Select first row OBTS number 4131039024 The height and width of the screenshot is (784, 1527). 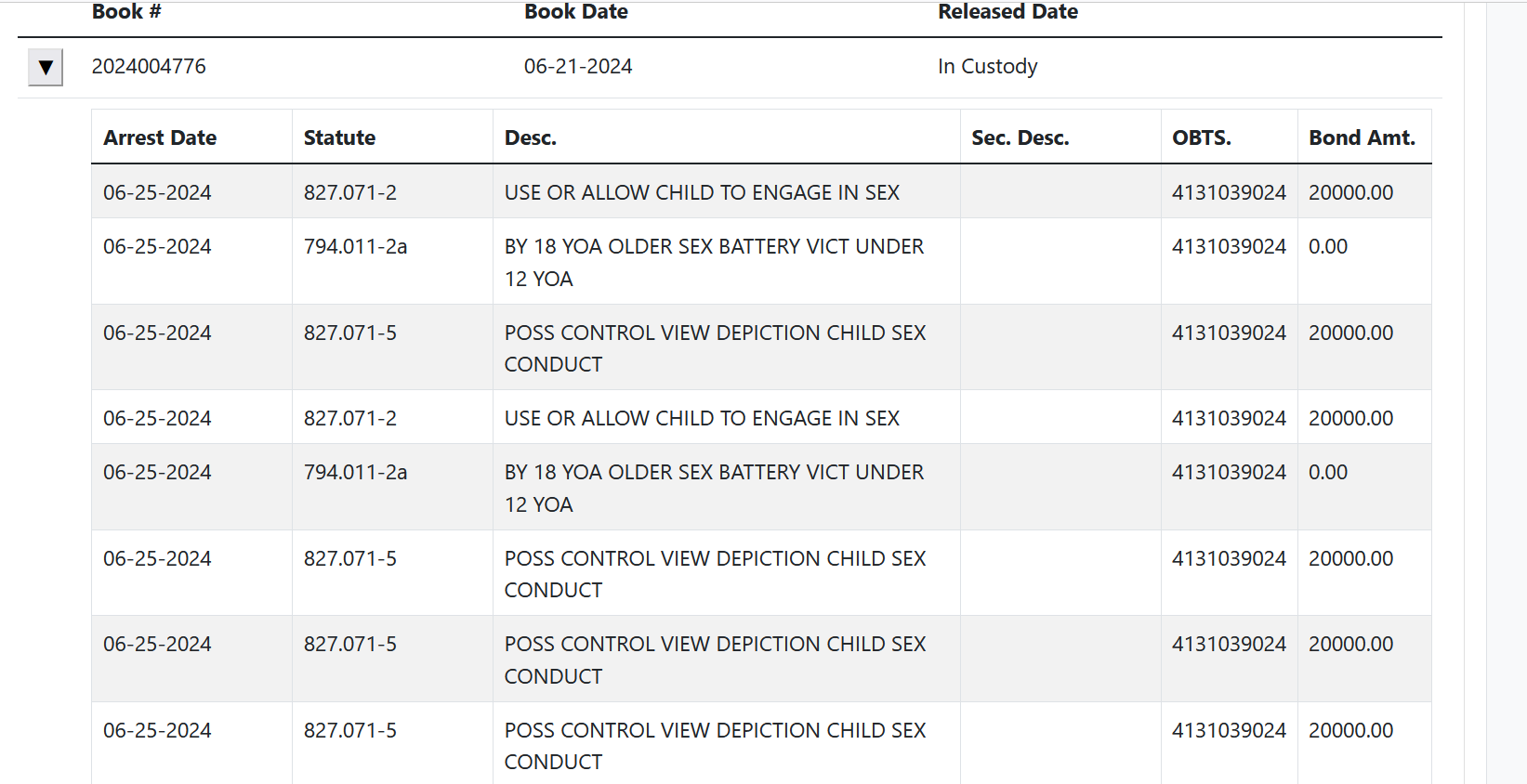pos(1229,192)
